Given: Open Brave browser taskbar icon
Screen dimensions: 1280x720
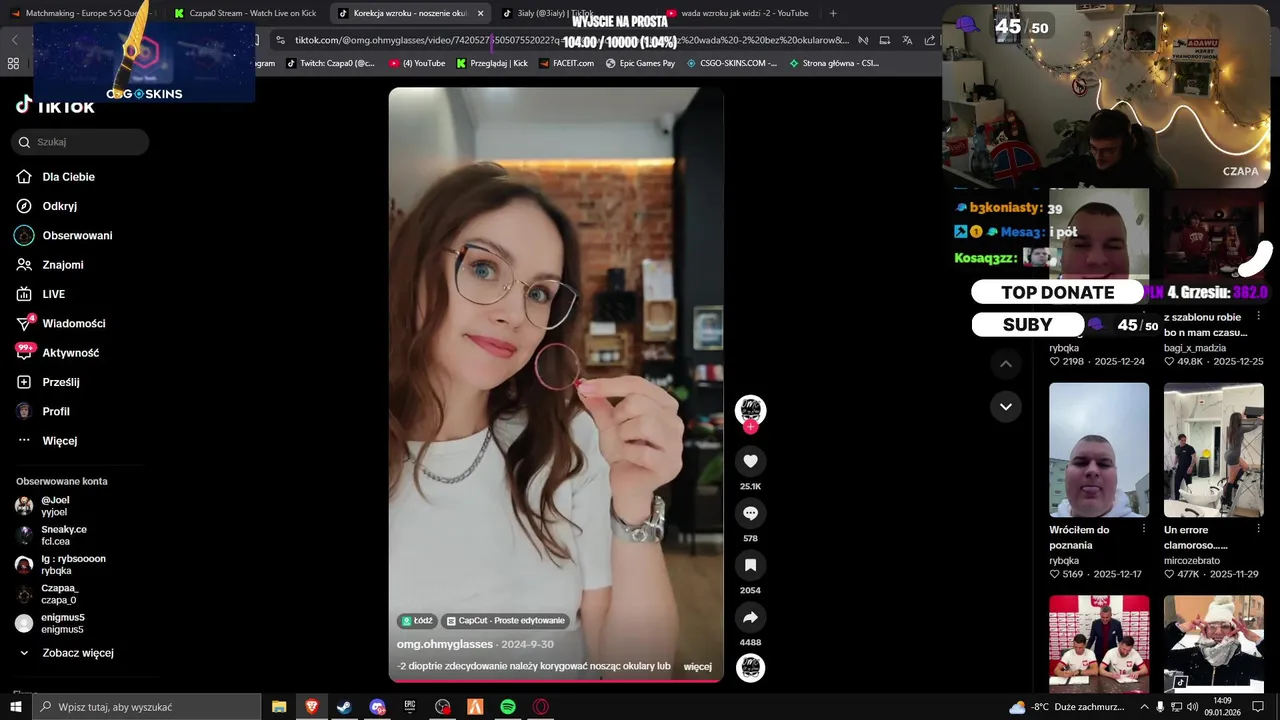Looking at the screenshot, I should [x=311, y=707].
